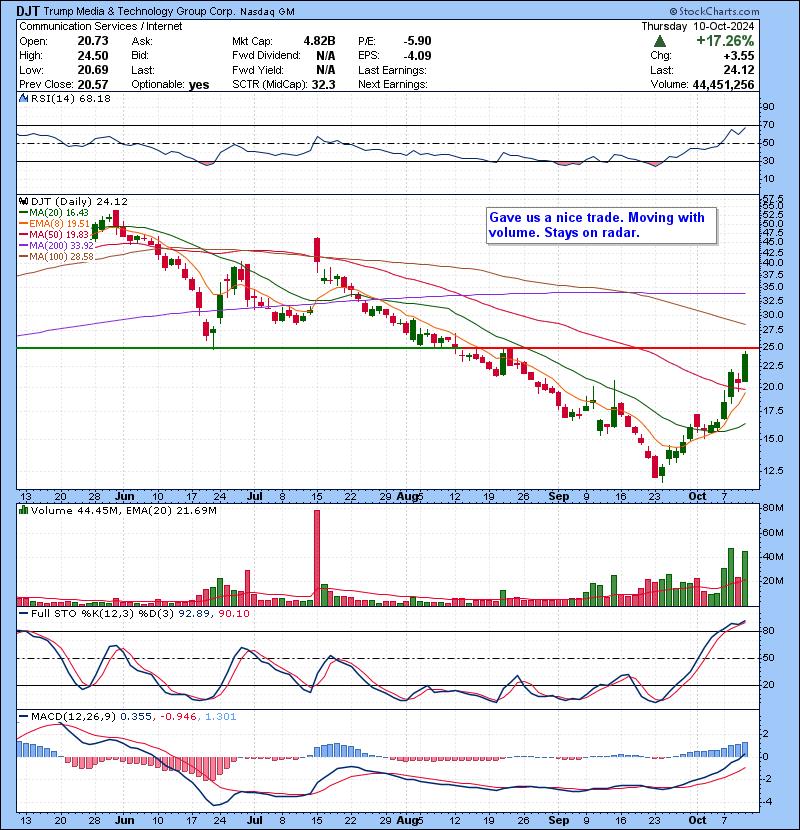This screenshot has width=800, height=830.
Task: Click the P/E value -5.90
Action: 417,41
